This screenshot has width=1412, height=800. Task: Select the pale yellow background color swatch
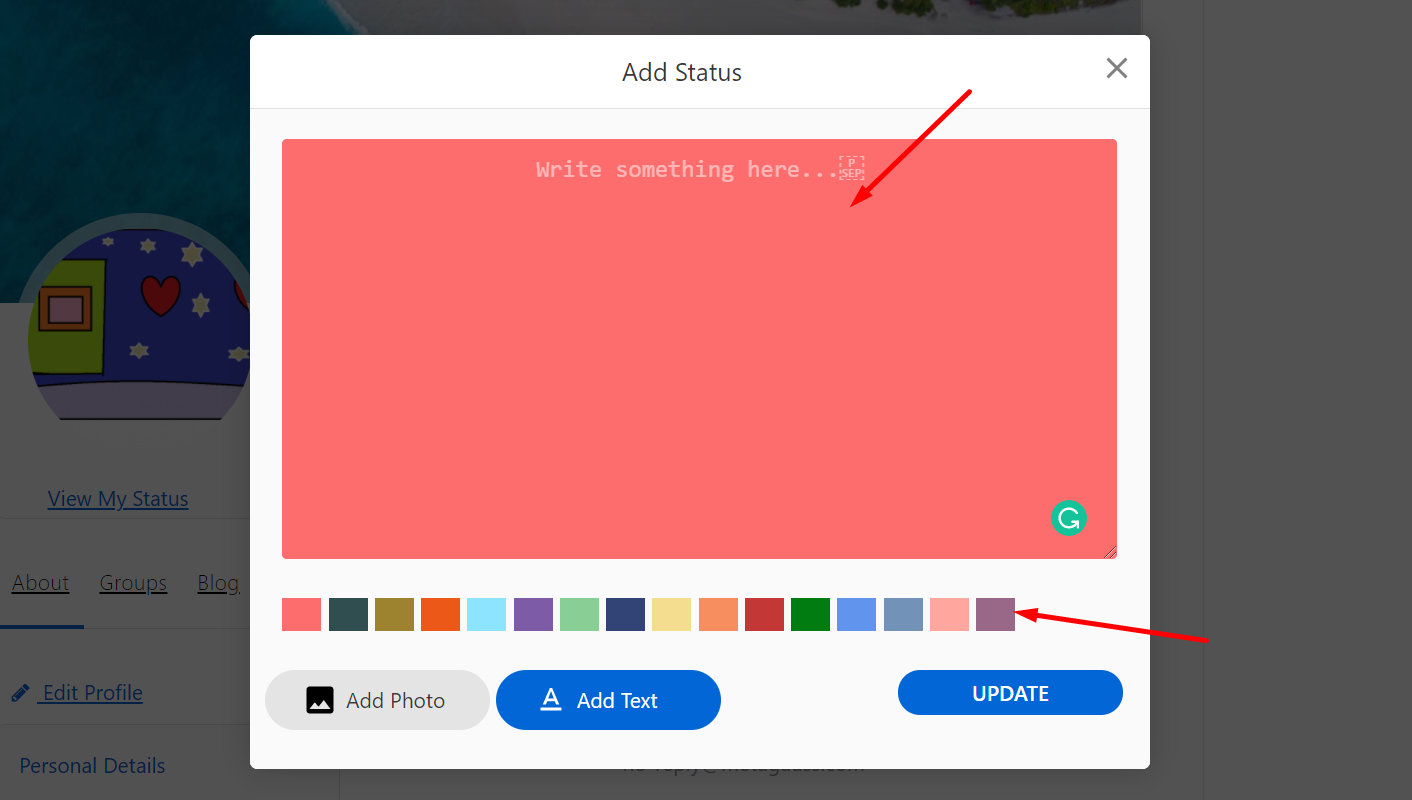point(671,614)
